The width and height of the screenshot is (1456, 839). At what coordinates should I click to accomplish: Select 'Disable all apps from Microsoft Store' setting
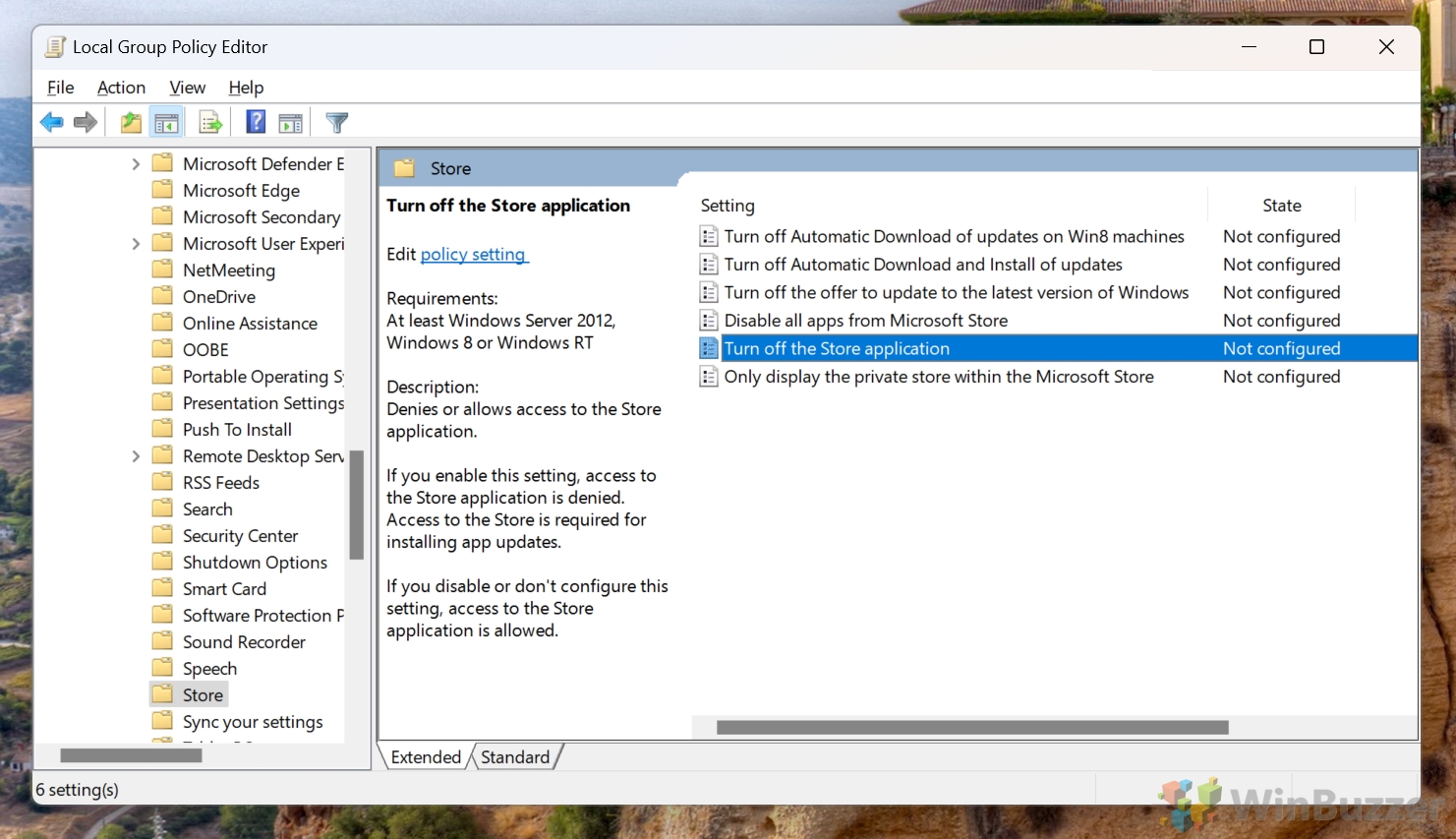(x=866, y=321)
